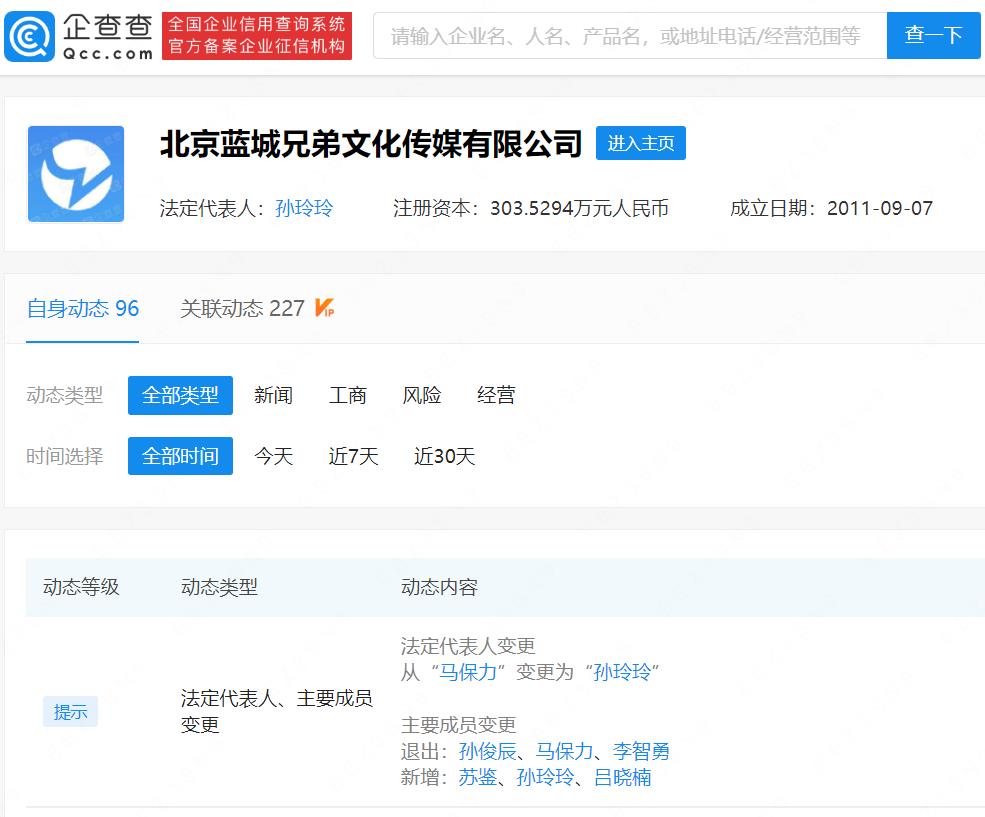Screen dimensions: 985x817
Task: Open 苏鉴 link in 新增 list
Action: coord(477,777)
